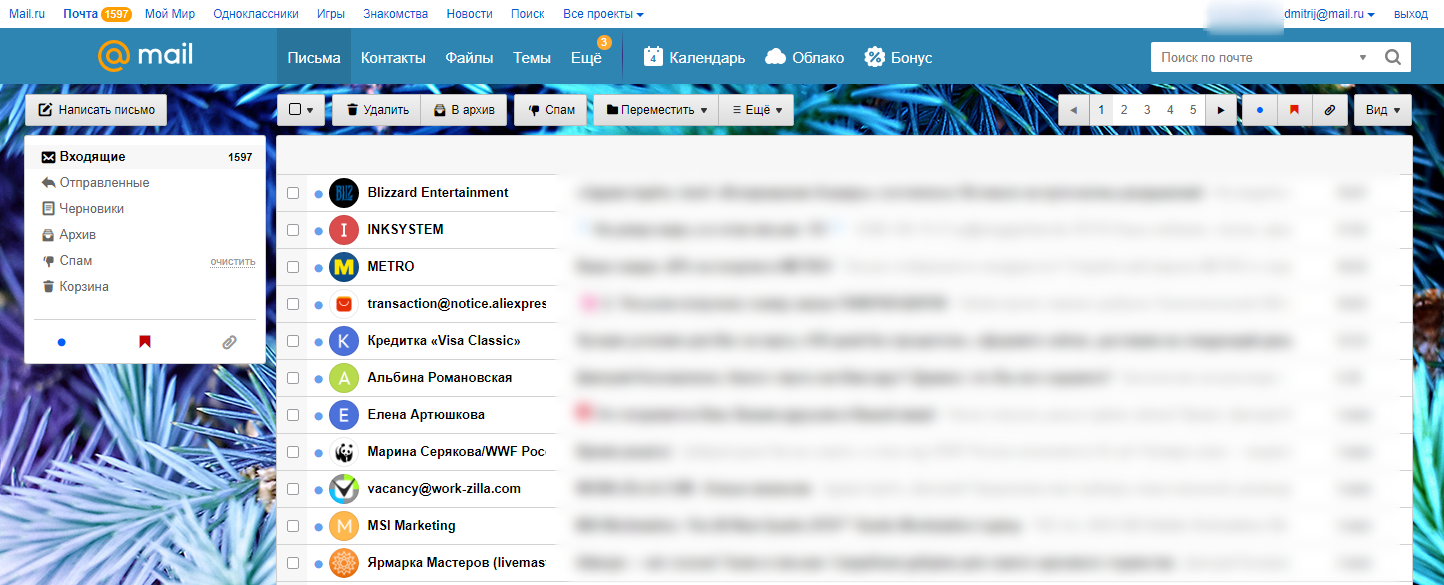Toggle unread dot for Альбина Романовская
1444x585 pixels.
click(x=318, y=378)
